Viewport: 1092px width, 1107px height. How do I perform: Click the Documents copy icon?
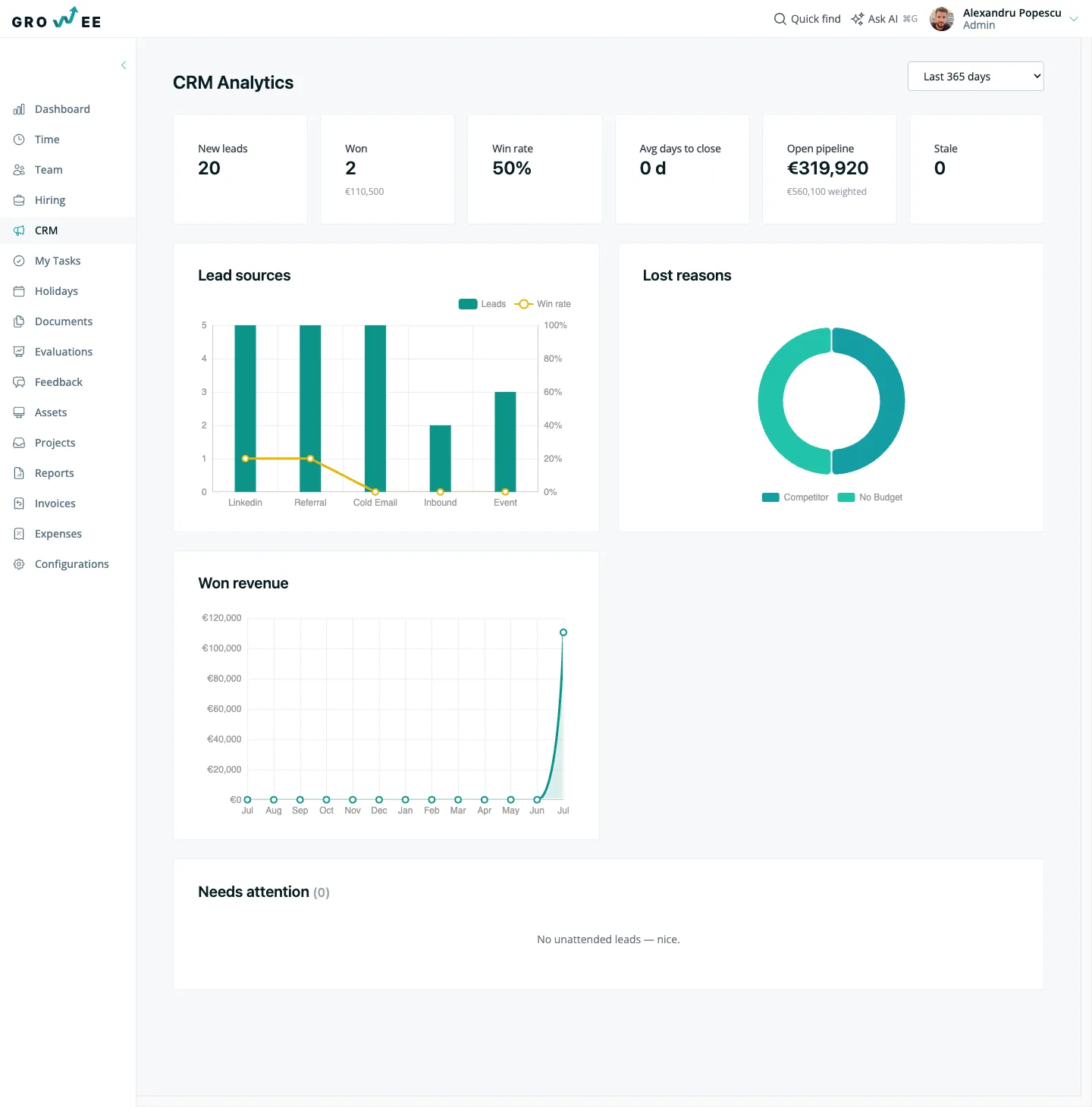coord(19,321)
